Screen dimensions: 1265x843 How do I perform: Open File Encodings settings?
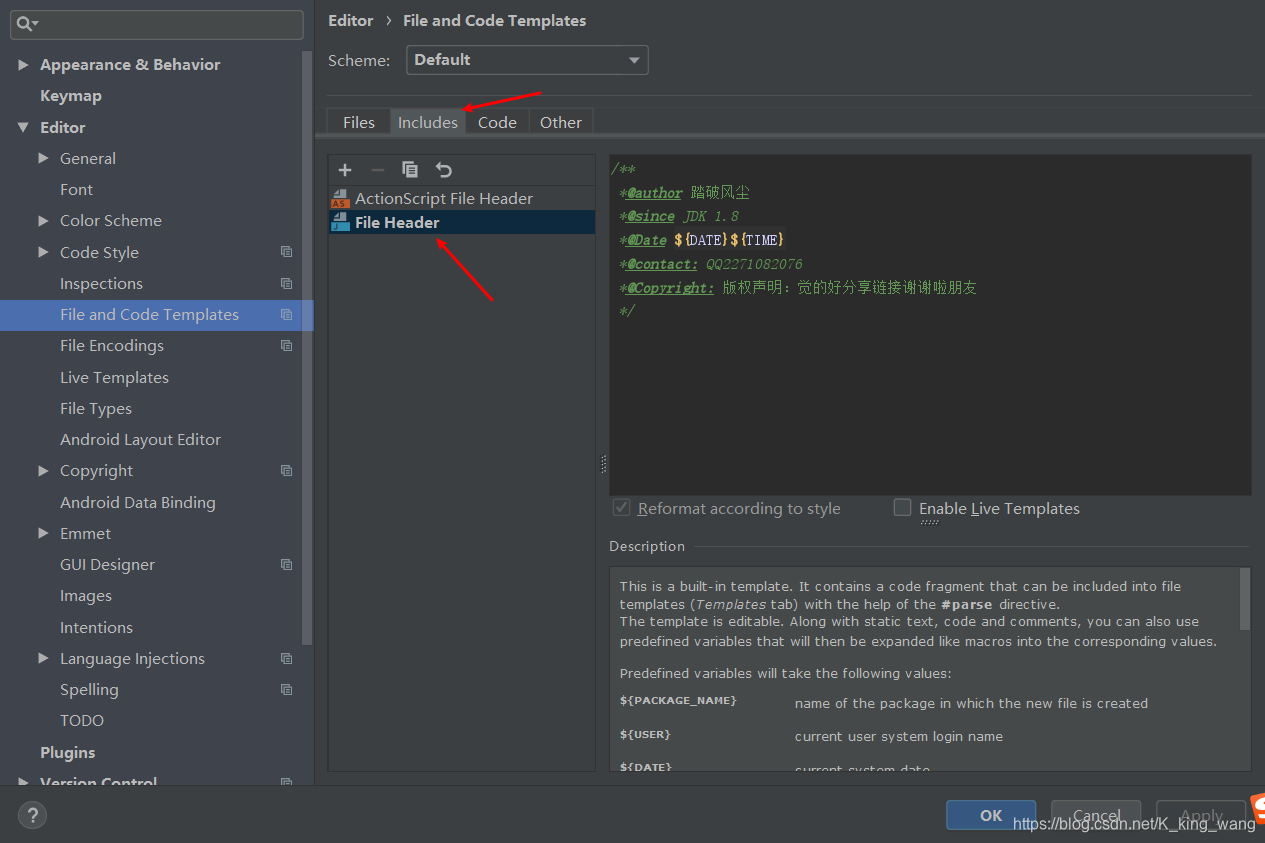tap(112, 345)
